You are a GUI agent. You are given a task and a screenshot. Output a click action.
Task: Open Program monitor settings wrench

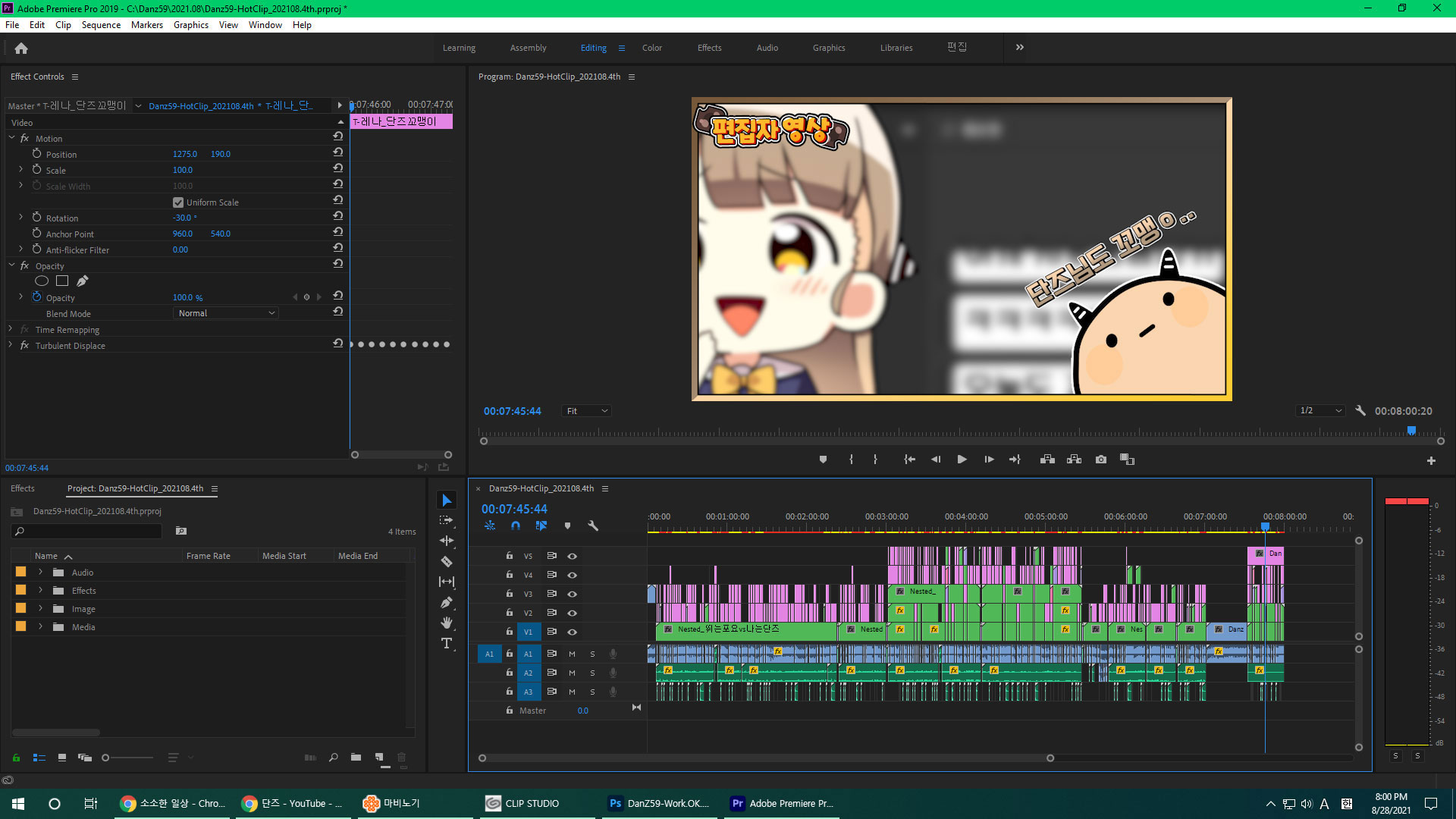point(1360,410)
